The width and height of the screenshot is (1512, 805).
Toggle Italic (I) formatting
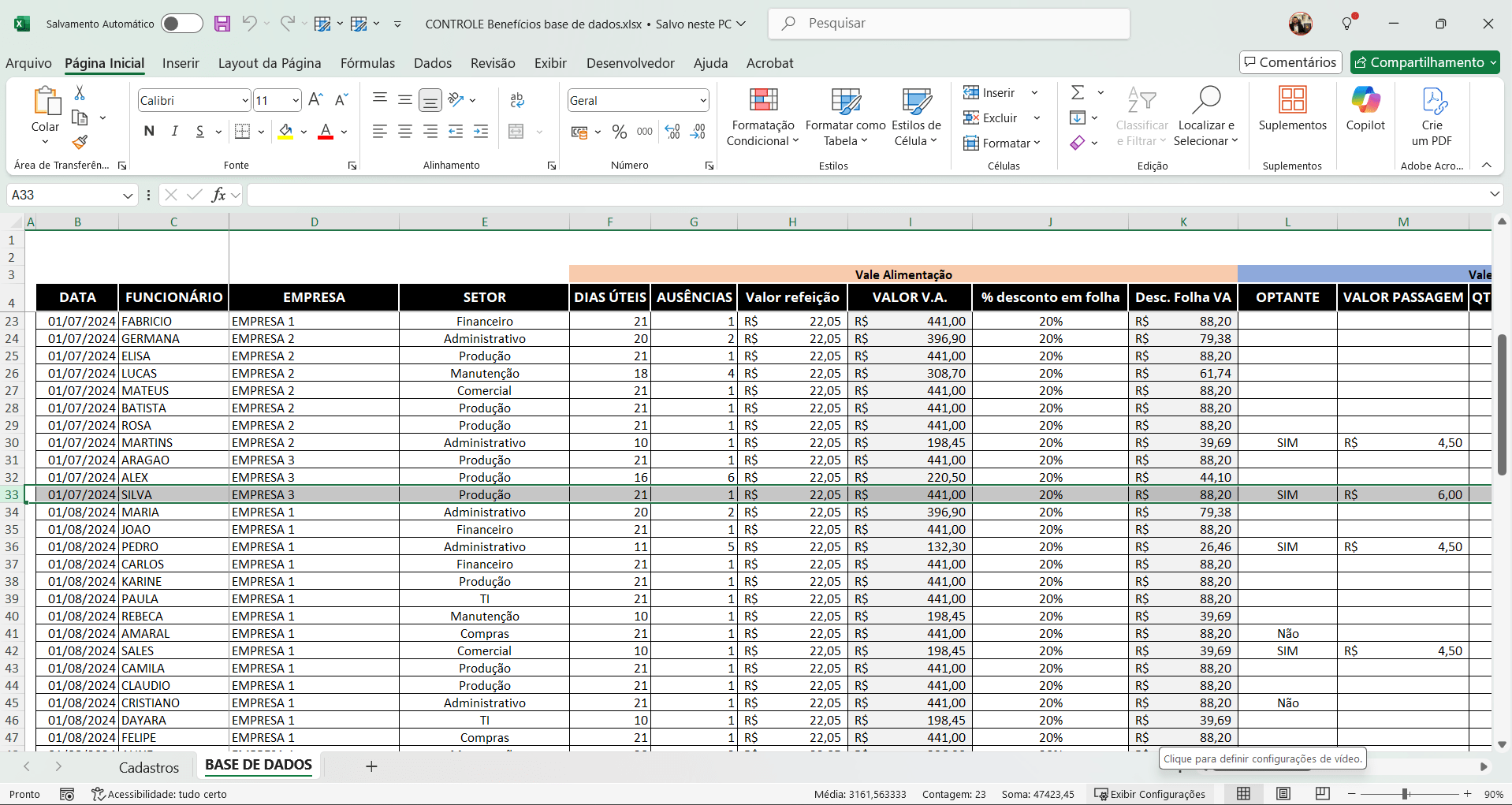[174, 132]
